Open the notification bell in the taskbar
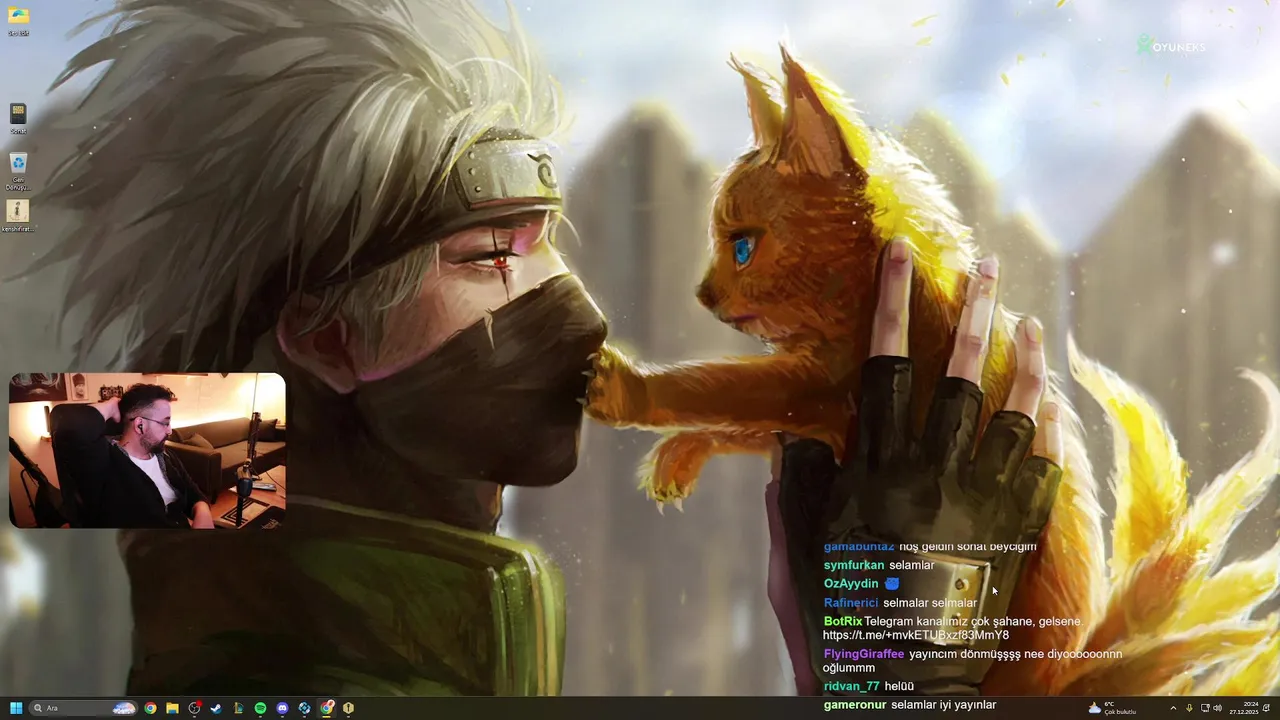Image resolution: width=1280 pixels, height=720 pixels. [x=1266, y=708]
